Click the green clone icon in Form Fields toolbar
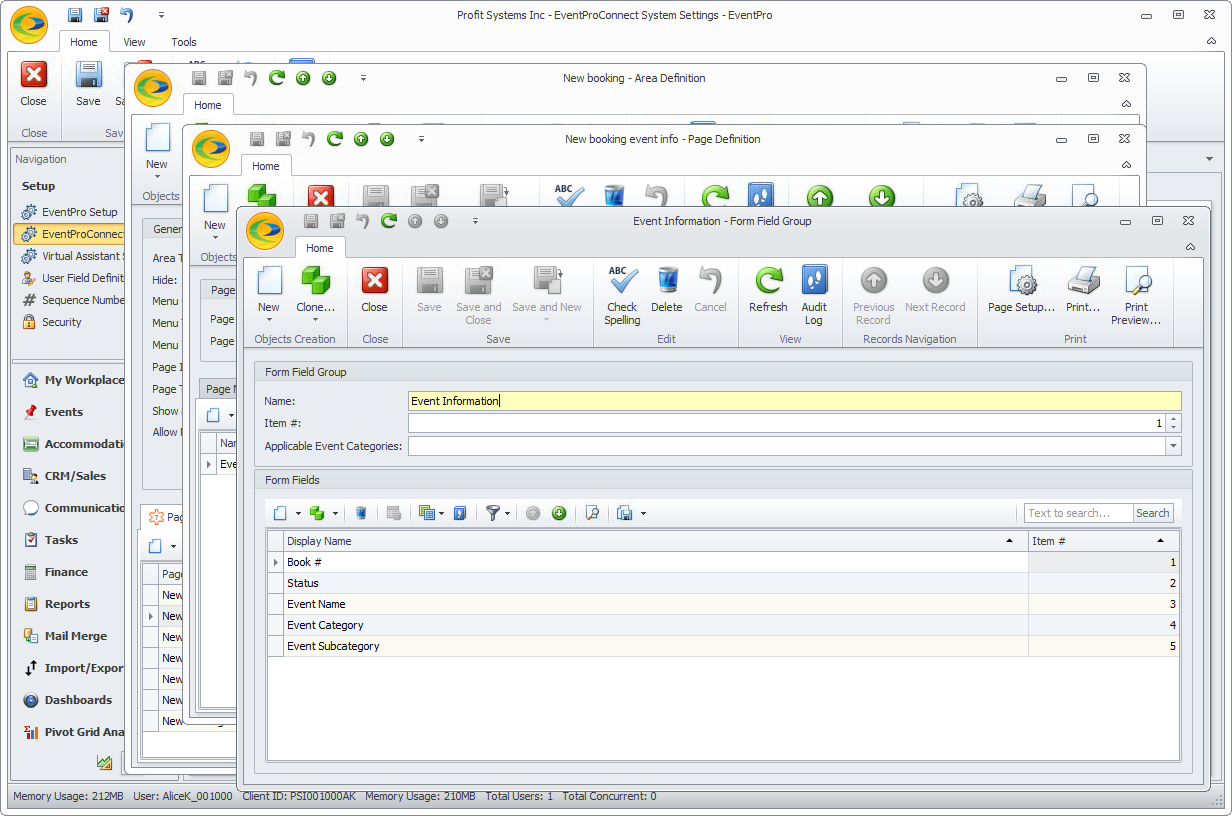1232x816 pixels. [317, 513]
